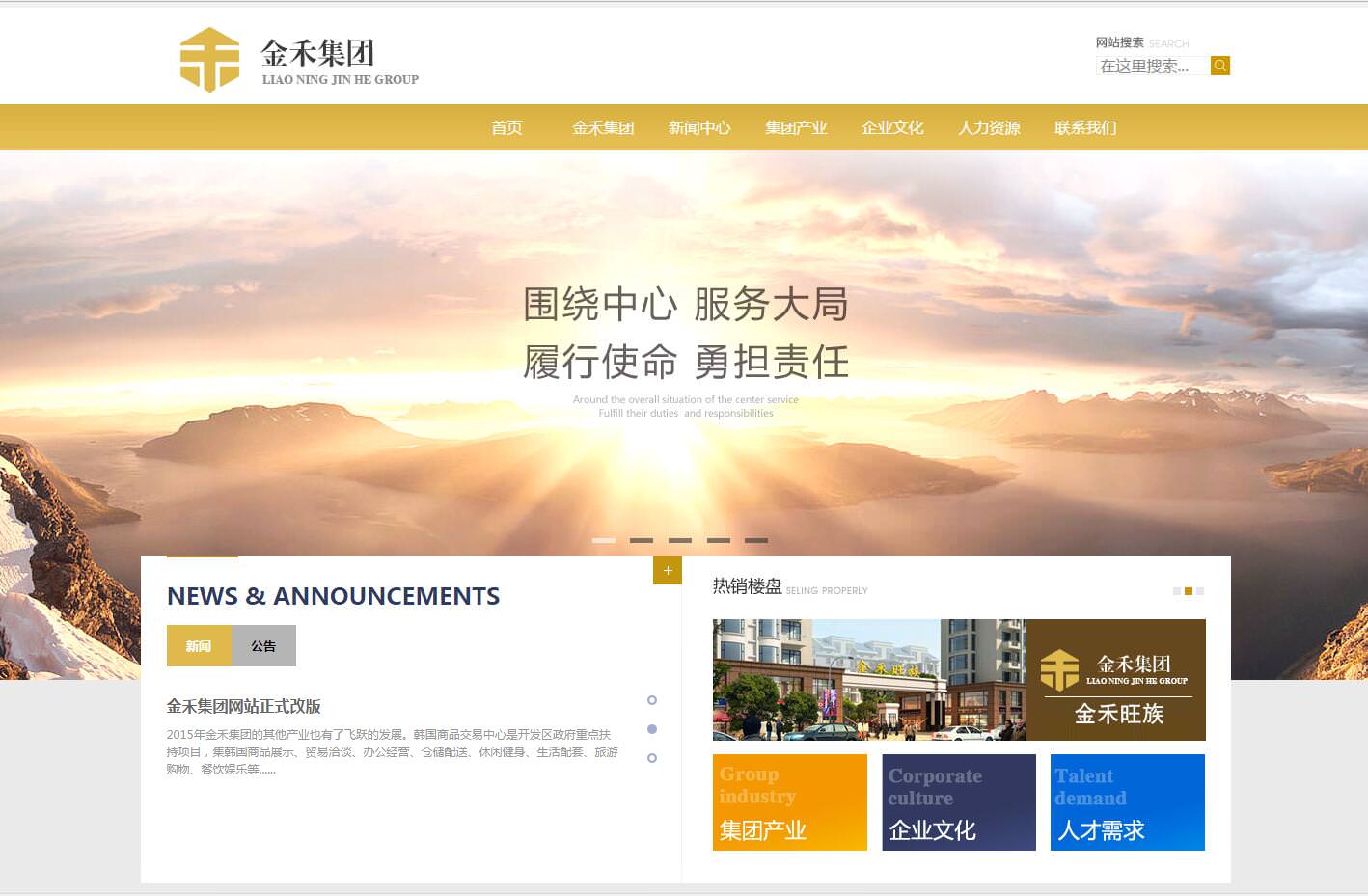
Task: Click the Jin He Group header logo
Action: pos(299,60)
